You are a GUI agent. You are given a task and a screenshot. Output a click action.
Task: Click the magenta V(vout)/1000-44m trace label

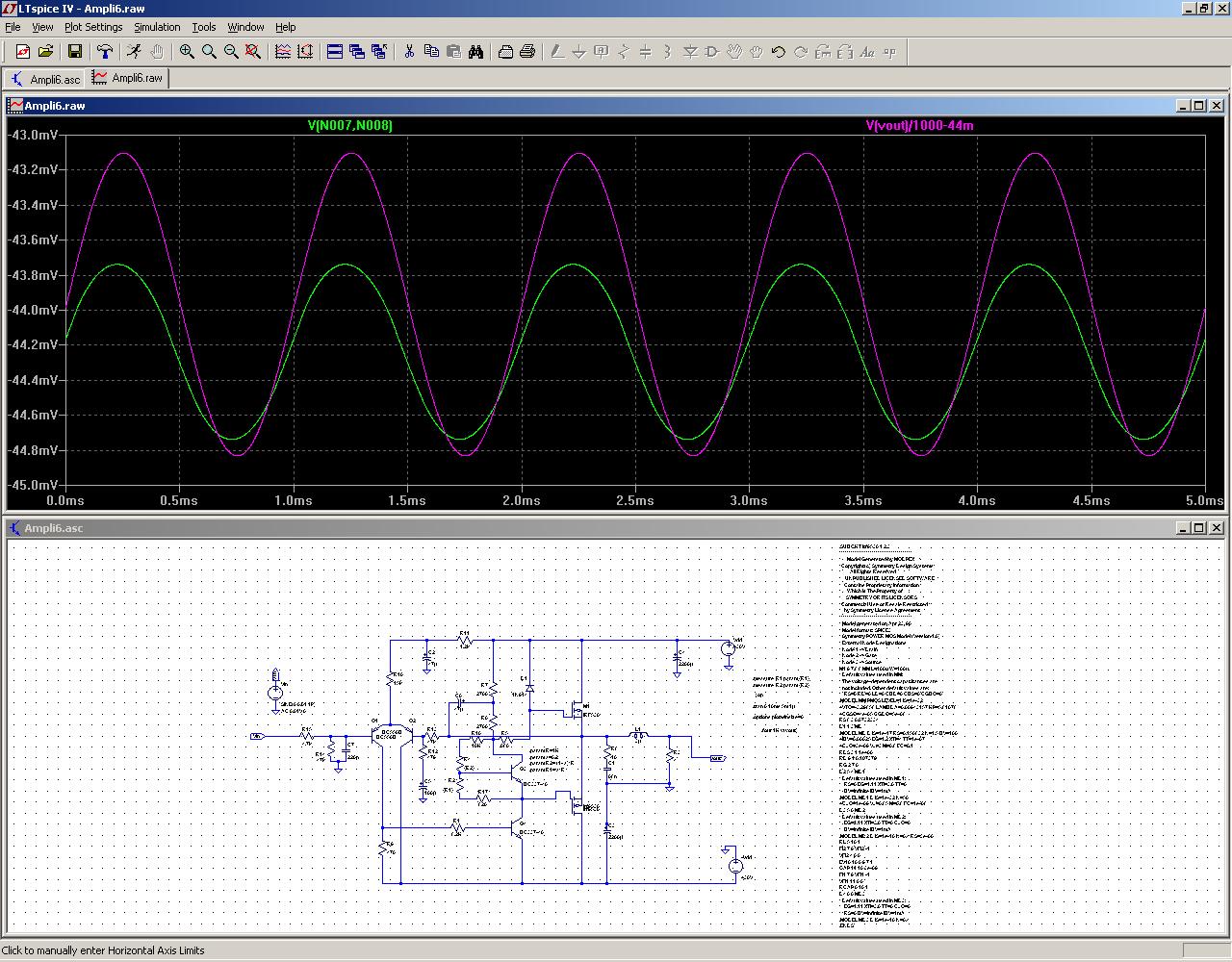(x=919, y=126)
